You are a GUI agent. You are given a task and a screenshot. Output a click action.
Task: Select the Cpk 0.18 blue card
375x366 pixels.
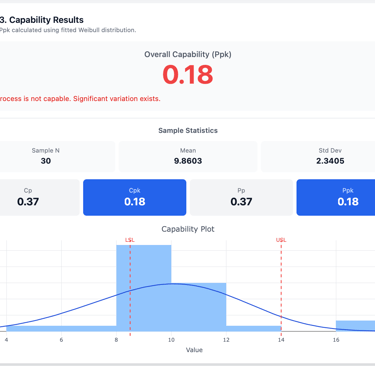[135, 197]
